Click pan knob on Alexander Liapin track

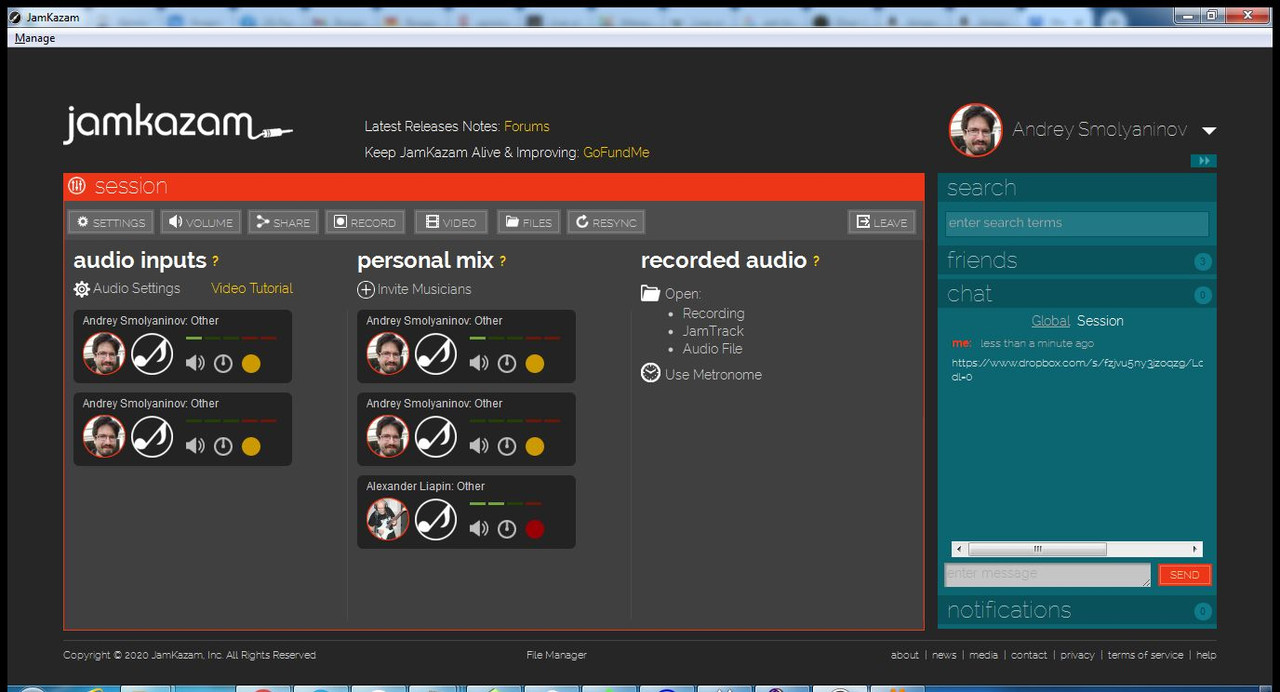(507, 529)
